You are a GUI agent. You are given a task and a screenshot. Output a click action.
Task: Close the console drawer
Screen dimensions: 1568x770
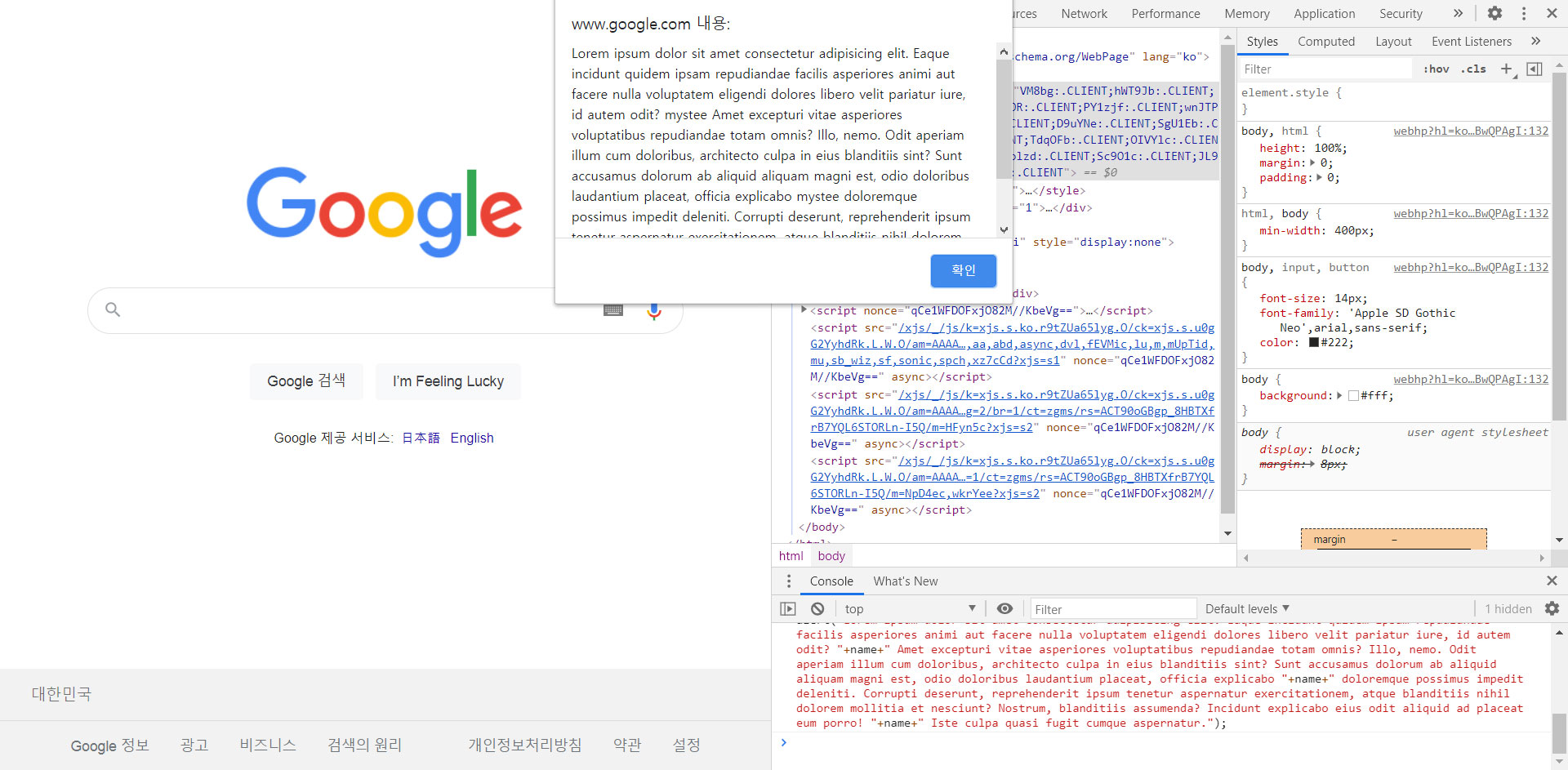click(x=1552, y=581)
